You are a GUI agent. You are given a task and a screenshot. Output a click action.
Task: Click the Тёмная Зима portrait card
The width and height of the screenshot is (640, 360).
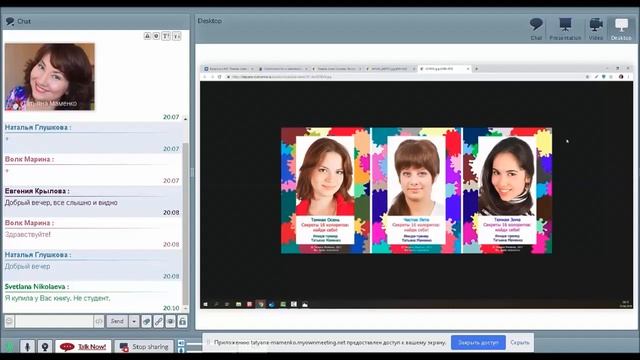point(507,190)
